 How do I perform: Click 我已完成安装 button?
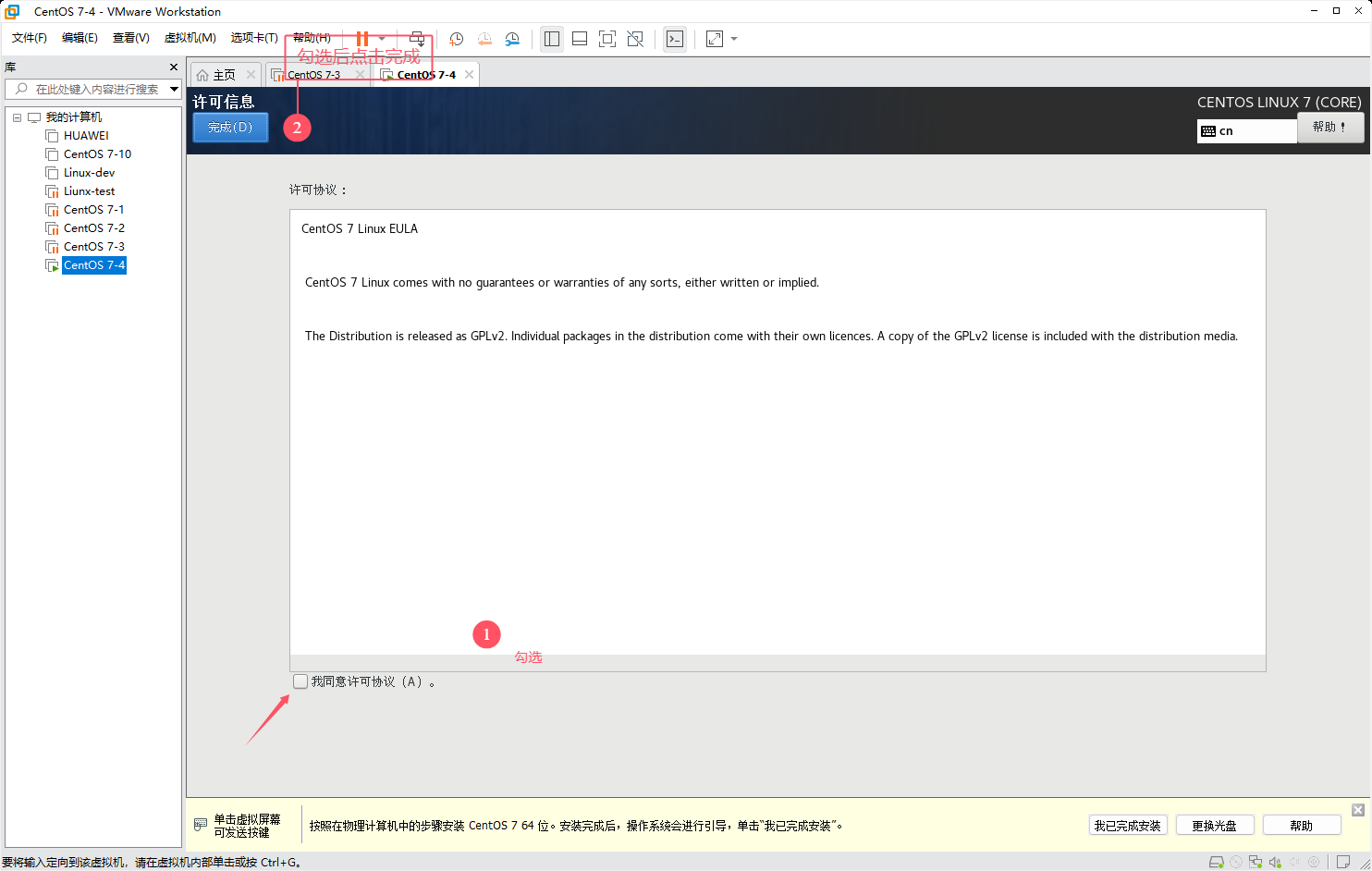(x=1127, y=826)
